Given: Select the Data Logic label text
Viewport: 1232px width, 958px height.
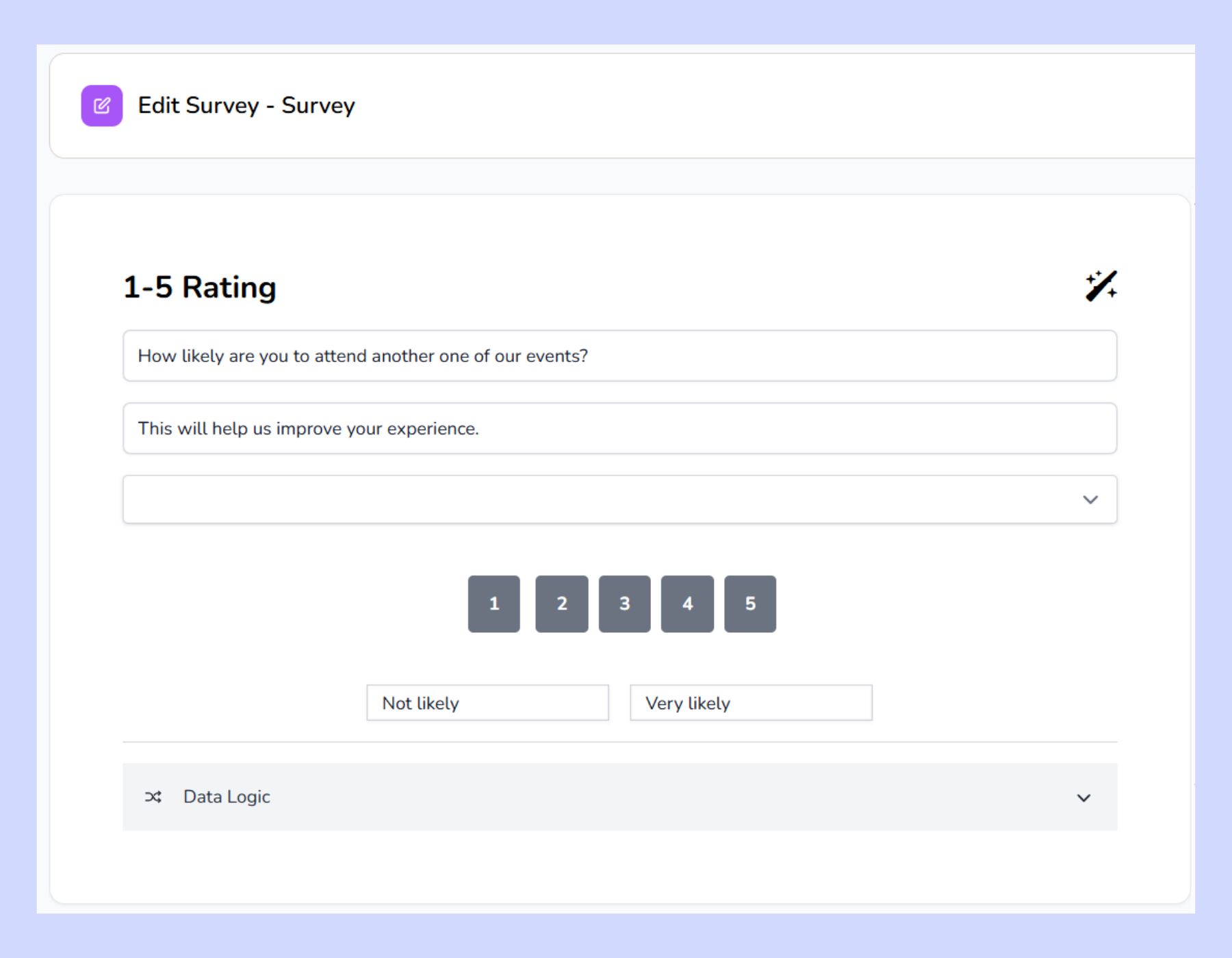Looking at the screenshot, I should click(226, 797).
